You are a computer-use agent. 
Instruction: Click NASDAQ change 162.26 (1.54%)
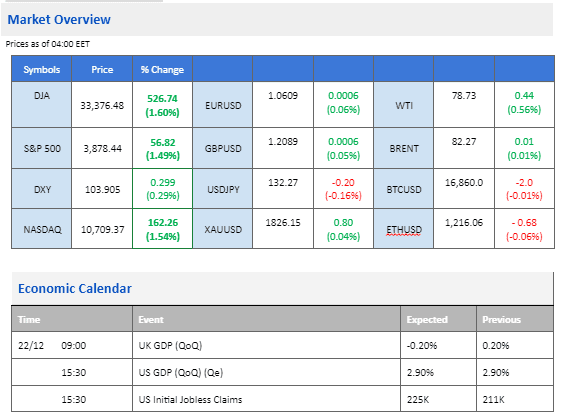(x=163, y=229)
